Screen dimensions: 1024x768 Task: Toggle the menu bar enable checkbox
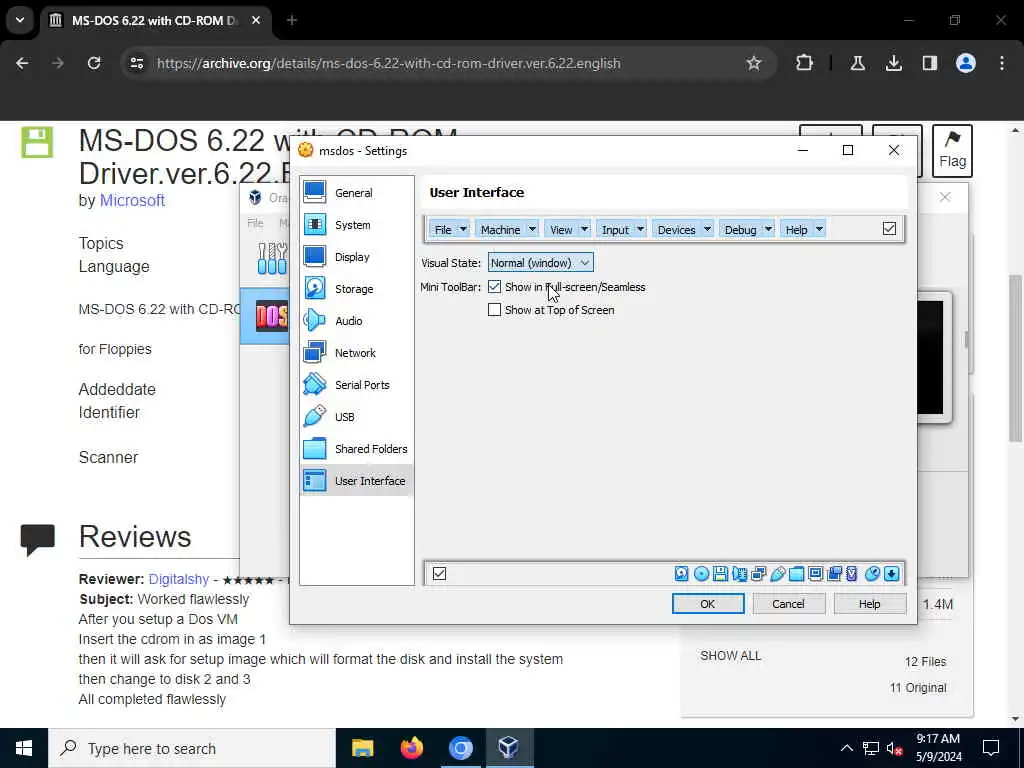889,229
